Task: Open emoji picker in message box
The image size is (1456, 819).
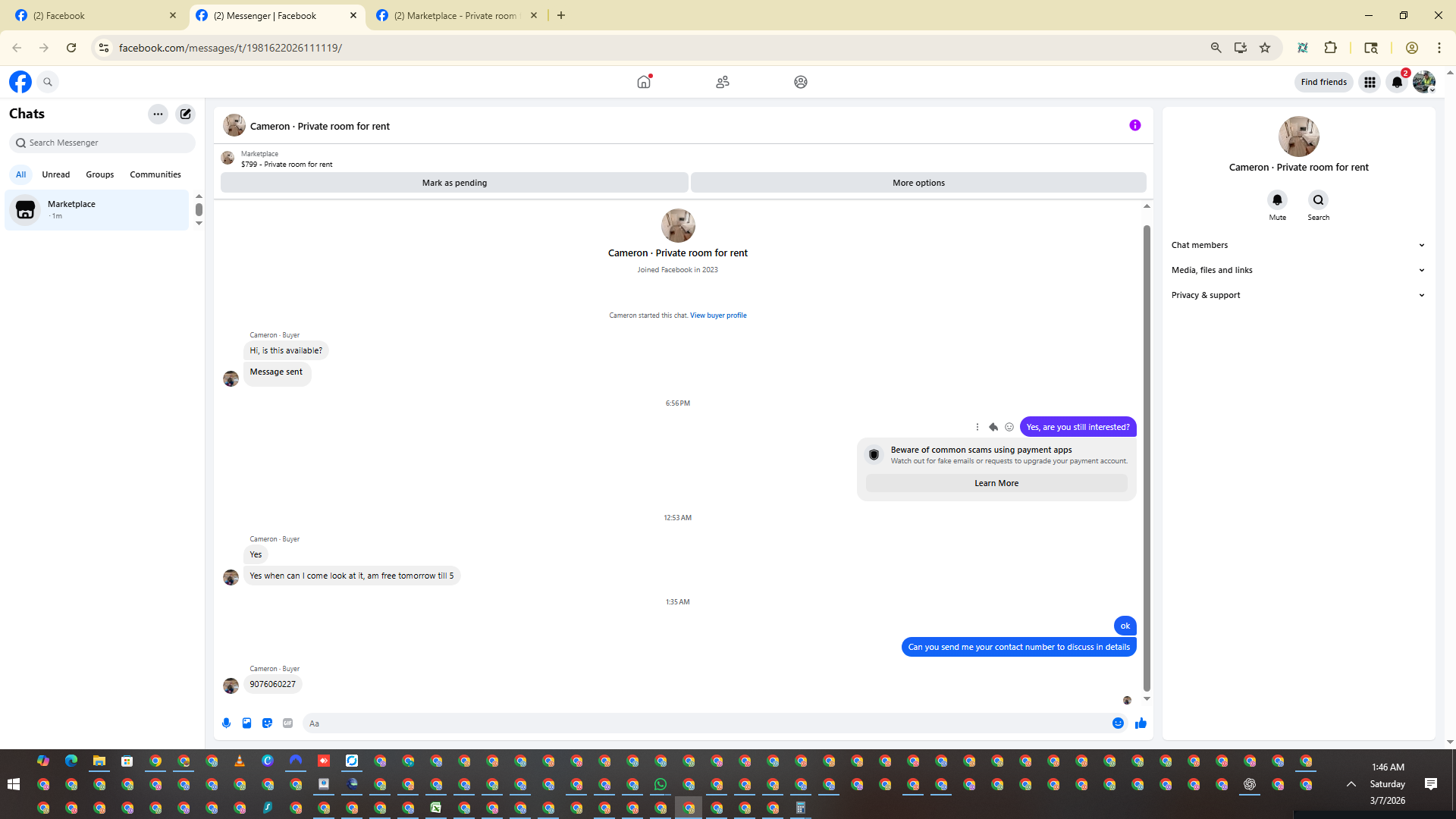Action: [1118, 723]
